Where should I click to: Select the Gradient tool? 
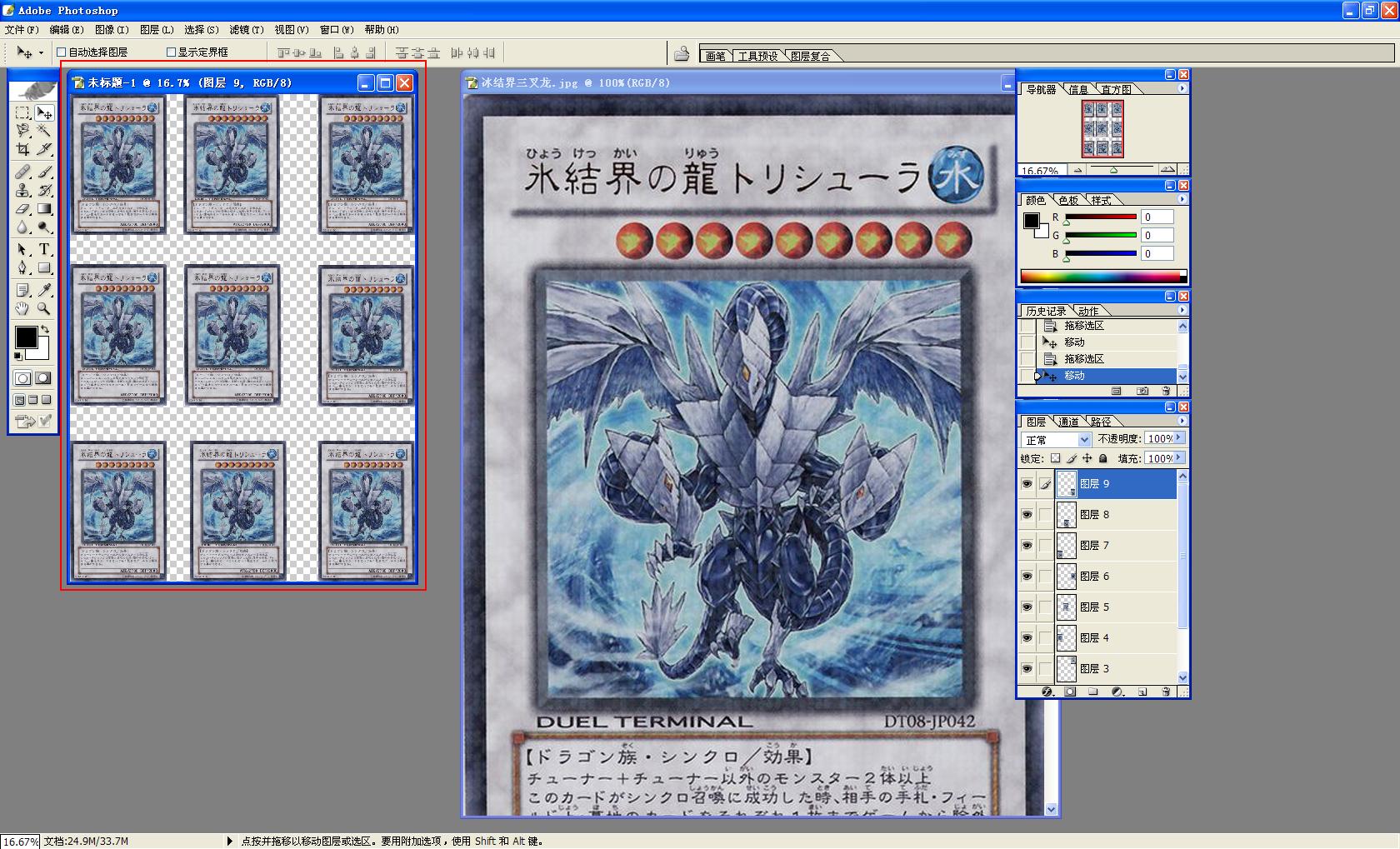(44, 208)
